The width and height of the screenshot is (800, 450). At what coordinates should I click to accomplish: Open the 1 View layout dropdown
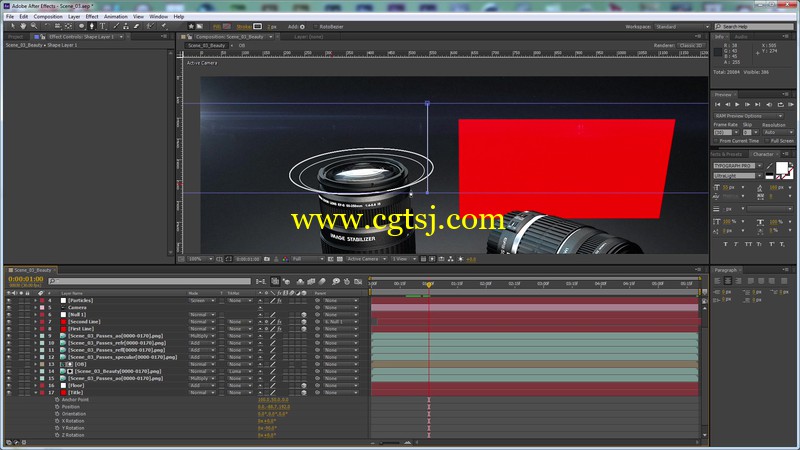404,259
